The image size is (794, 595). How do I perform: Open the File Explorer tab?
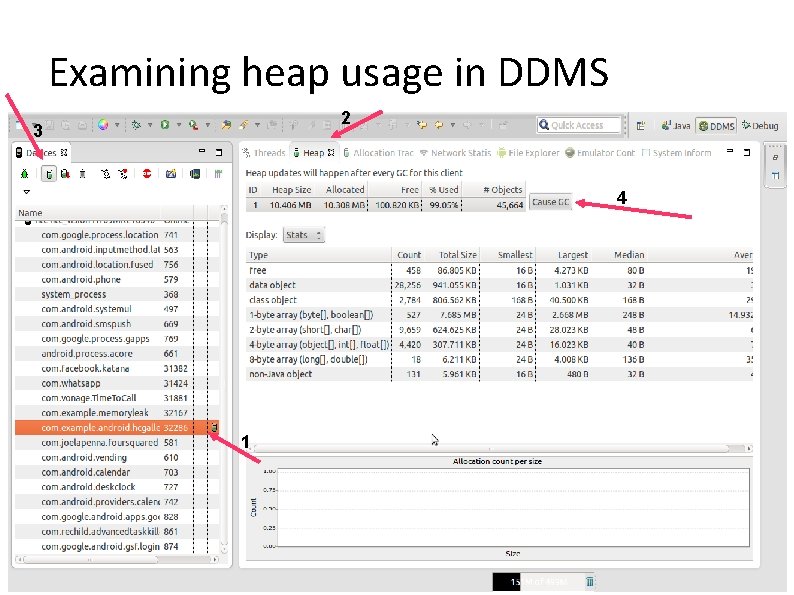coord(528,152)
